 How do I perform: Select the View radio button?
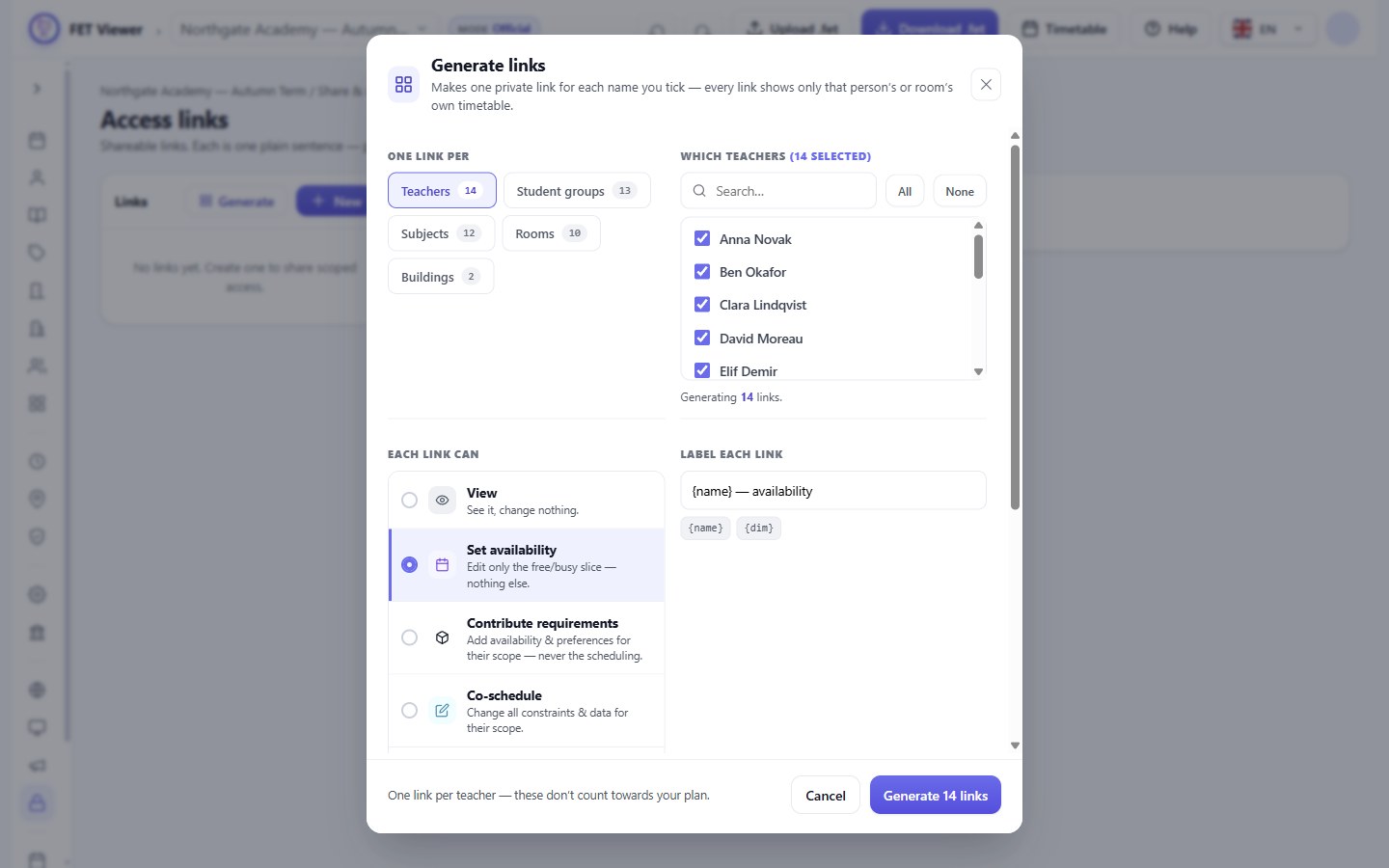(x=409, y=500)
